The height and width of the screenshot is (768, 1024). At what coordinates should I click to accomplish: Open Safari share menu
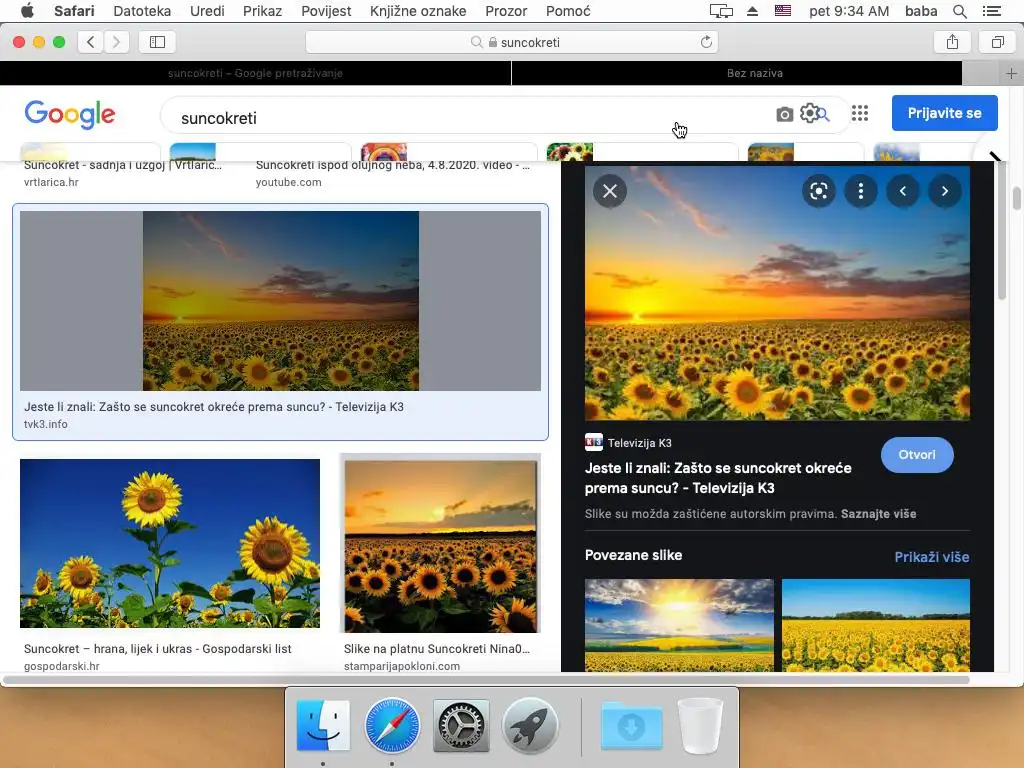click(953, 42)
